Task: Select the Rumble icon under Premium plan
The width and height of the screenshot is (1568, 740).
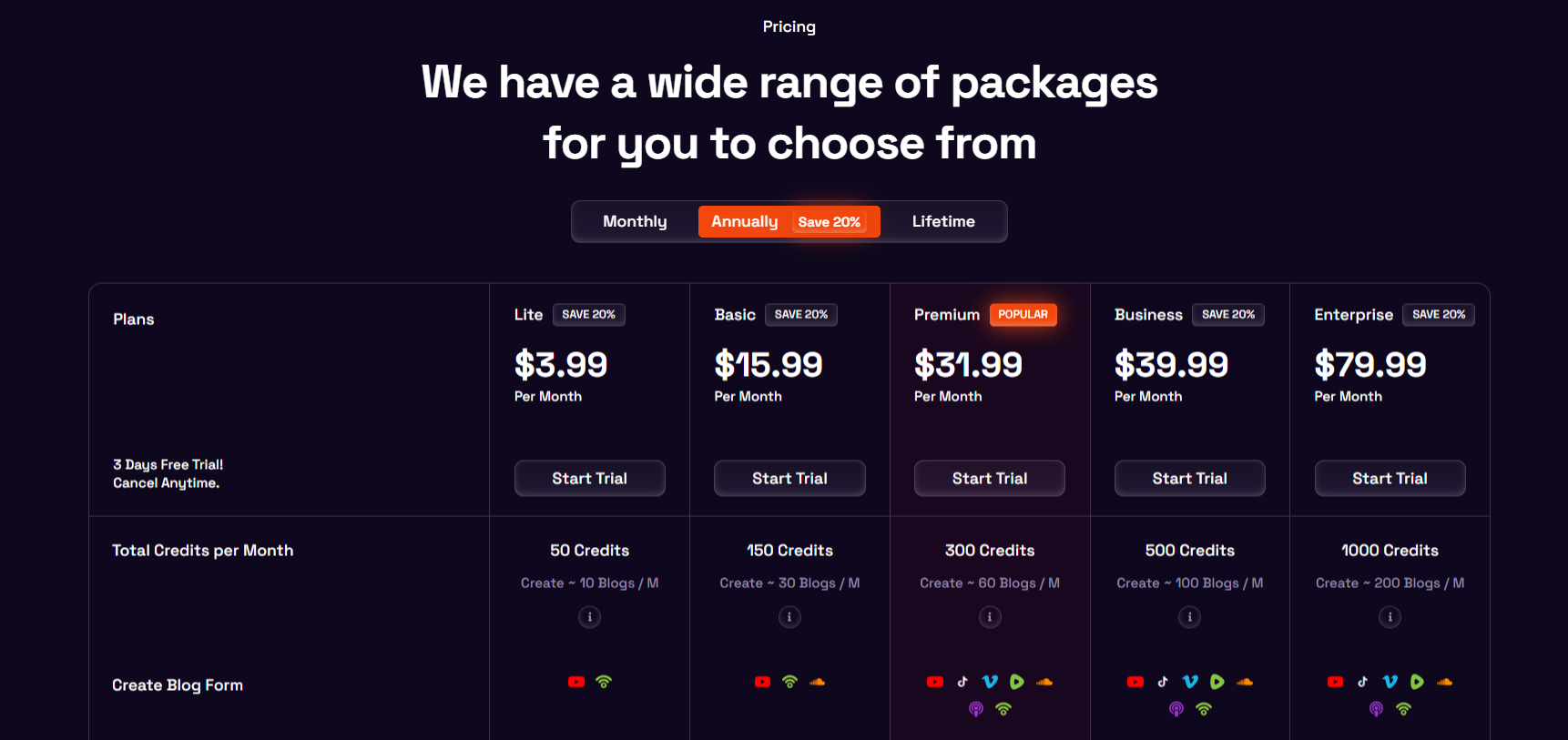Action: (1017, 680)
